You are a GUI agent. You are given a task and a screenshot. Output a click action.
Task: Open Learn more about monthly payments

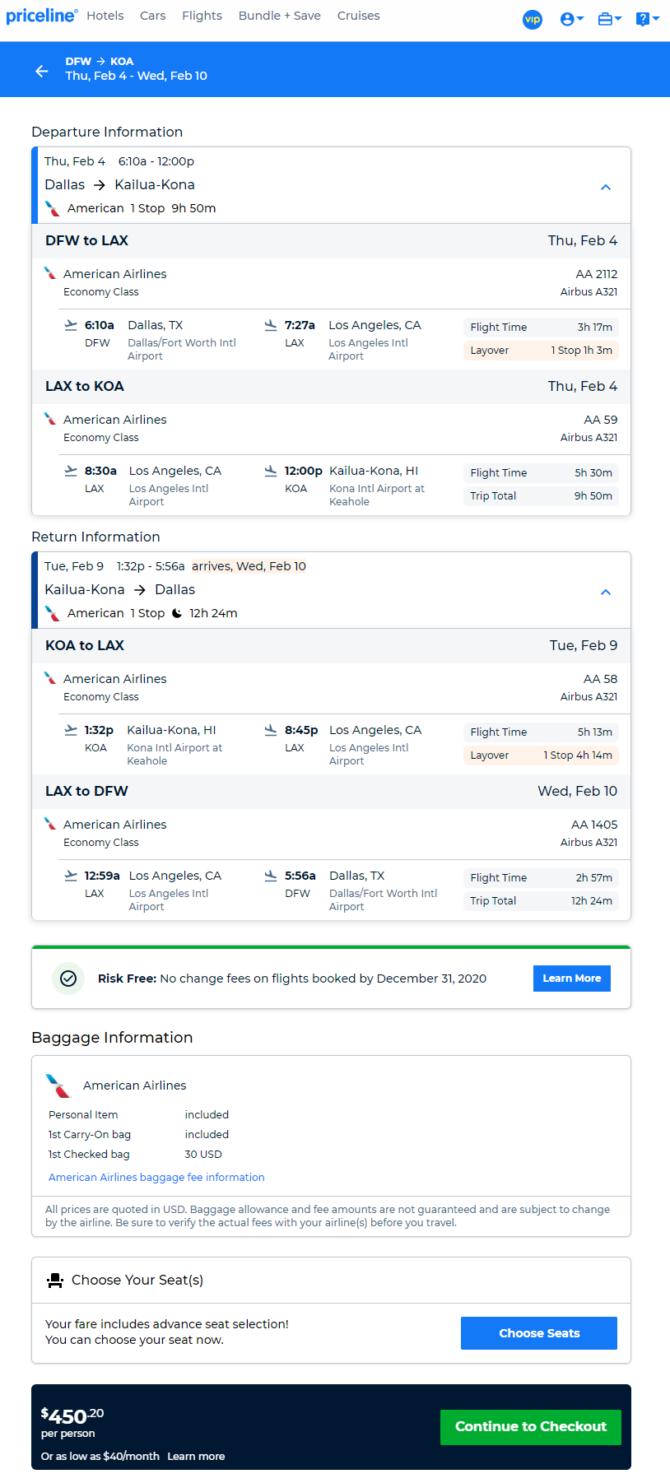pos(196,1456)
